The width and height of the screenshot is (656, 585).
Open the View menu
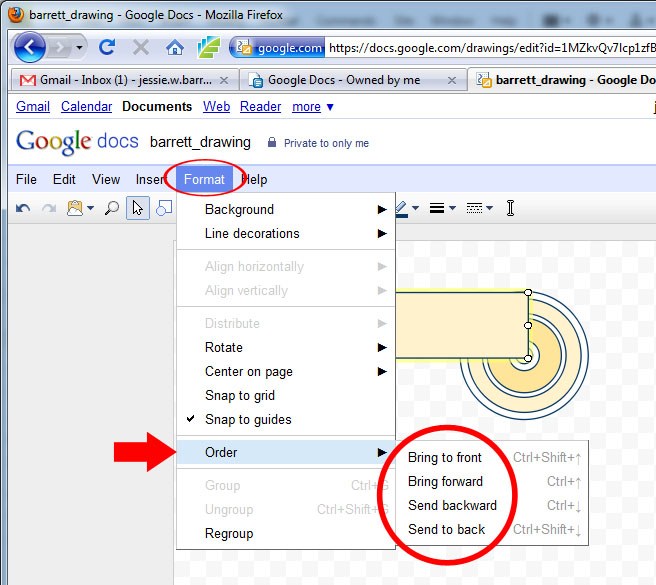[106, 180]
